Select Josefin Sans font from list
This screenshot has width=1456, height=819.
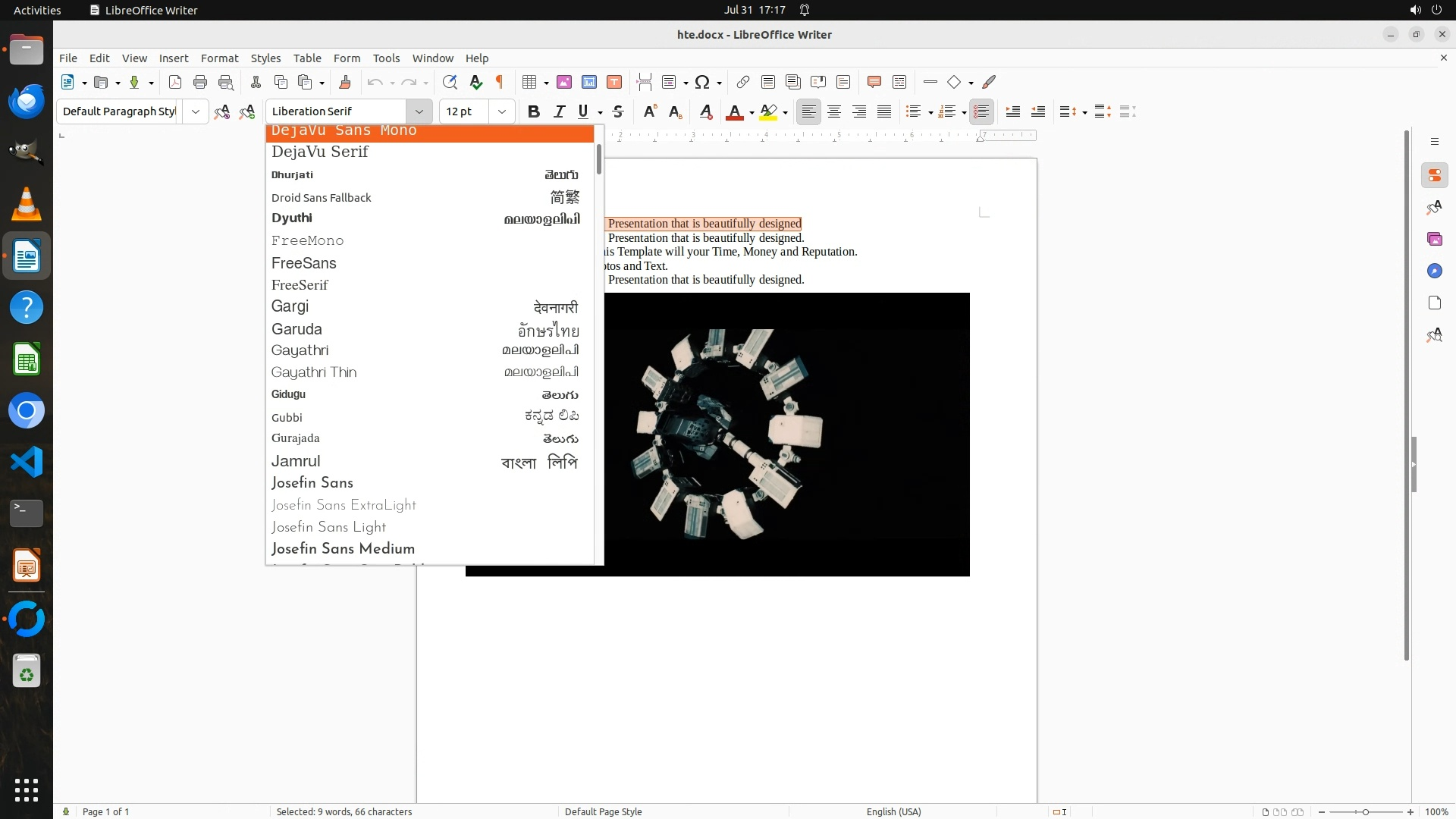(312, 483)
